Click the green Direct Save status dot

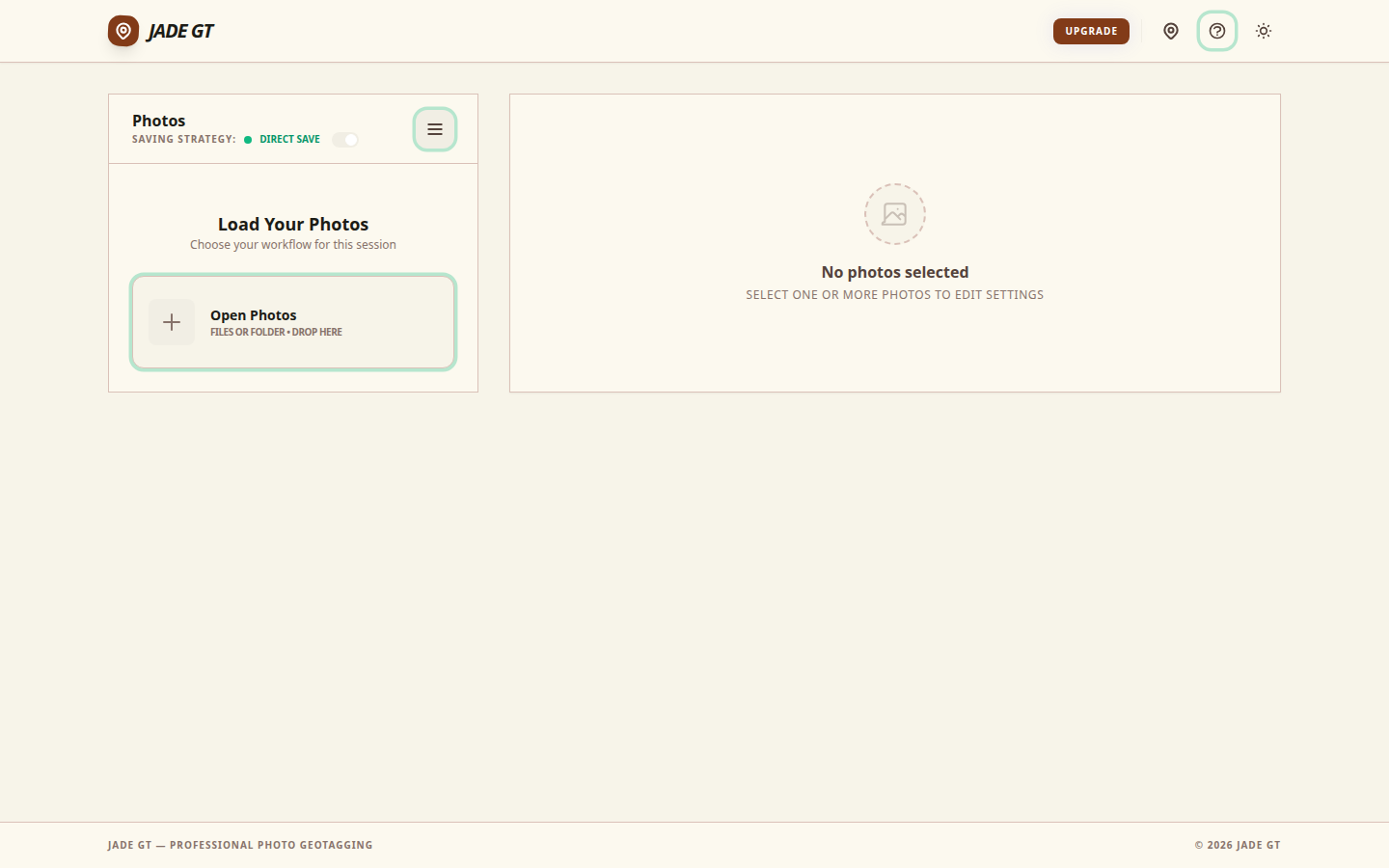click(248, 140)
